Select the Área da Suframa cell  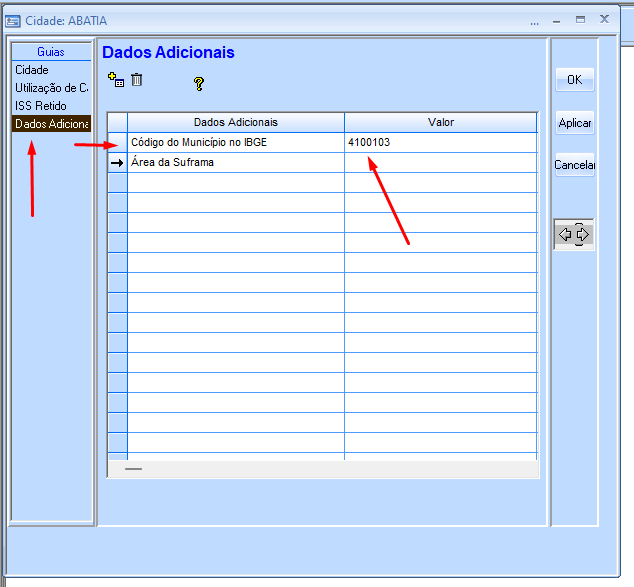[x=236, y=163]
